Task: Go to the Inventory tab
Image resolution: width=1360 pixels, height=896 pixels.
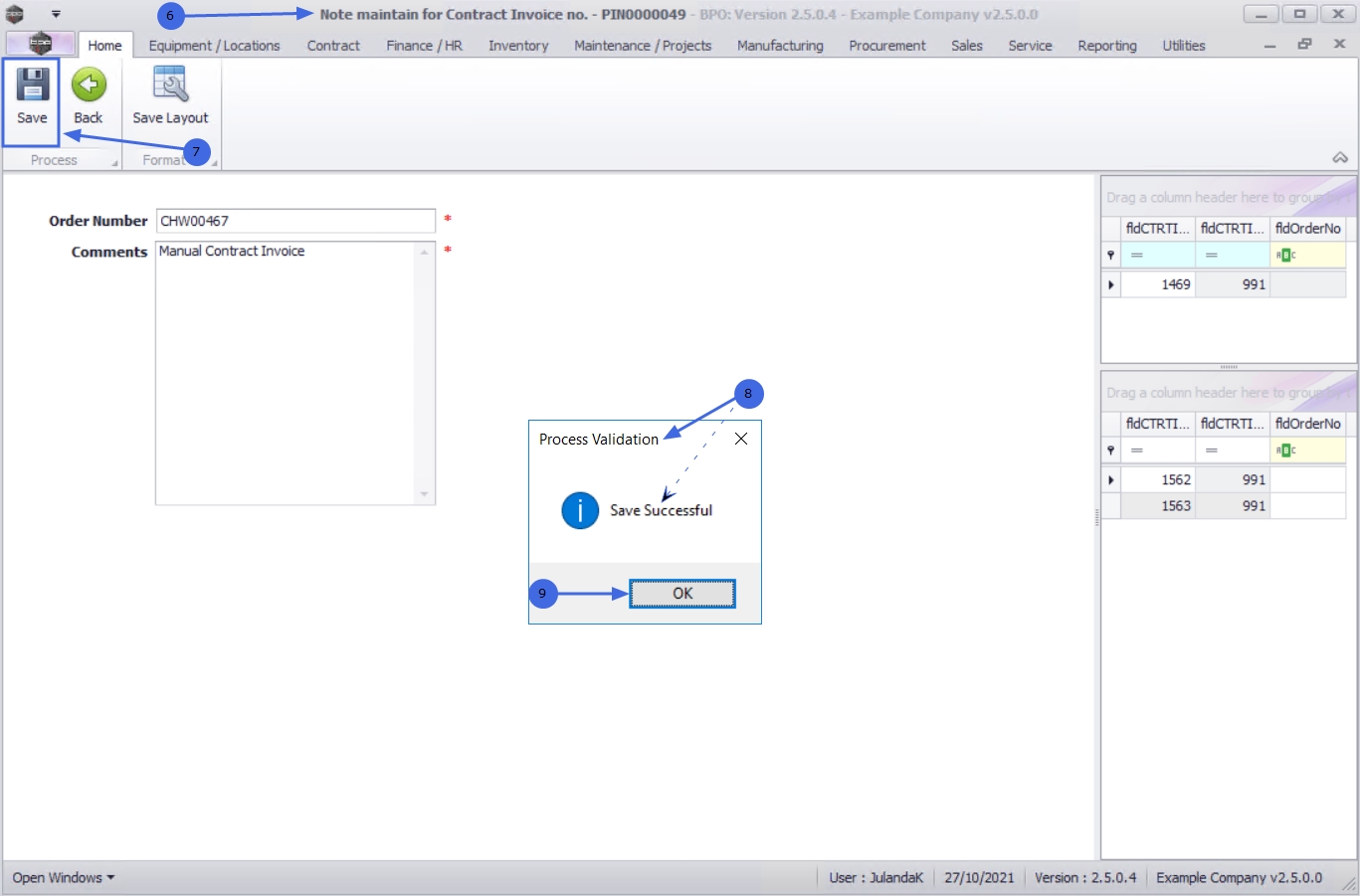Action: coord(518,46)
